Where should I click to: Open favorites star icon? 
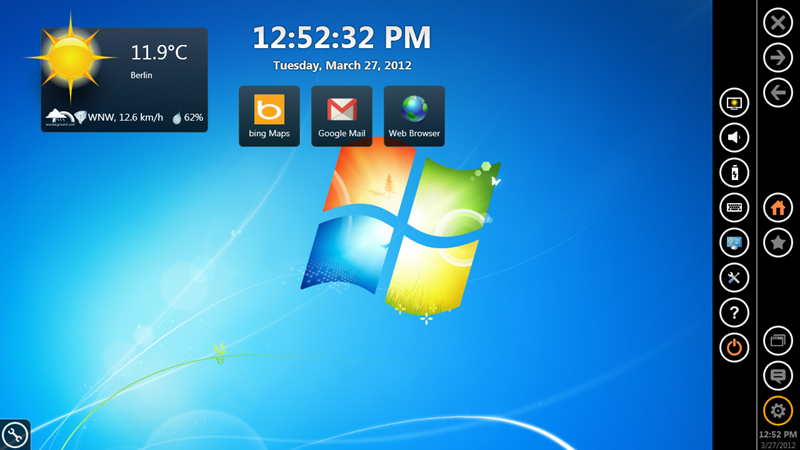coord(778,243)
